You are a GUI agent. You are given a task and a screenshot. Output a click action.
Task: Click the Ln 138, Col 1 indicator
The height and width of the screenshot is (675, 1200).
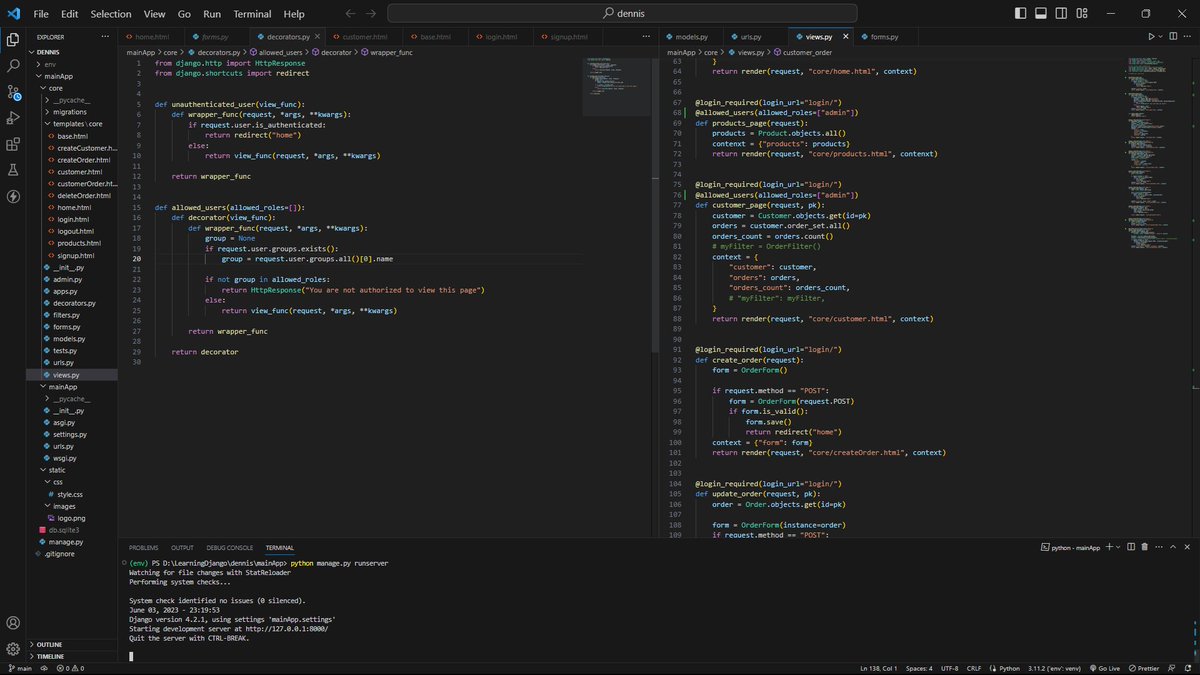coord(881,668)
